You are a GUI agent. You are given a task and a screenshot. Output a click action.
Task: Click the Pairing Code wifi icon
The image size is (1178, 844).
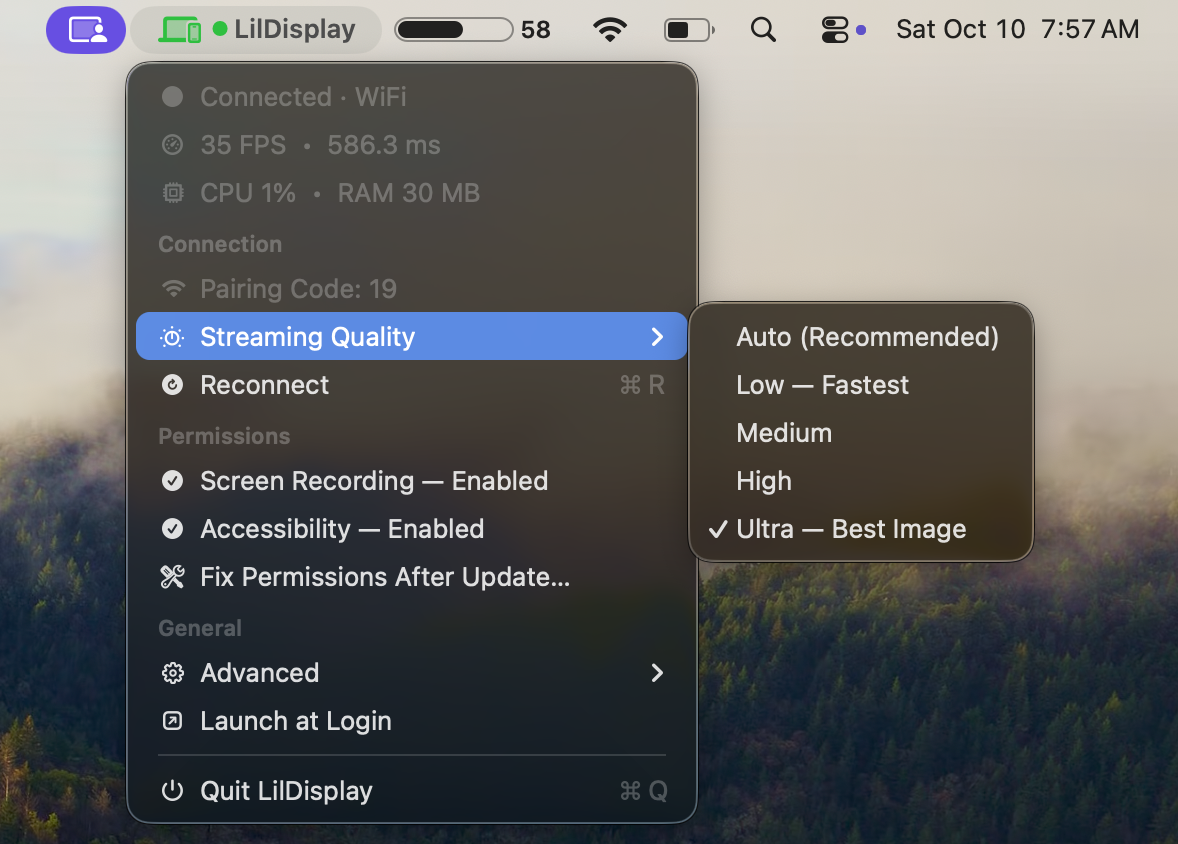(174, 289)
